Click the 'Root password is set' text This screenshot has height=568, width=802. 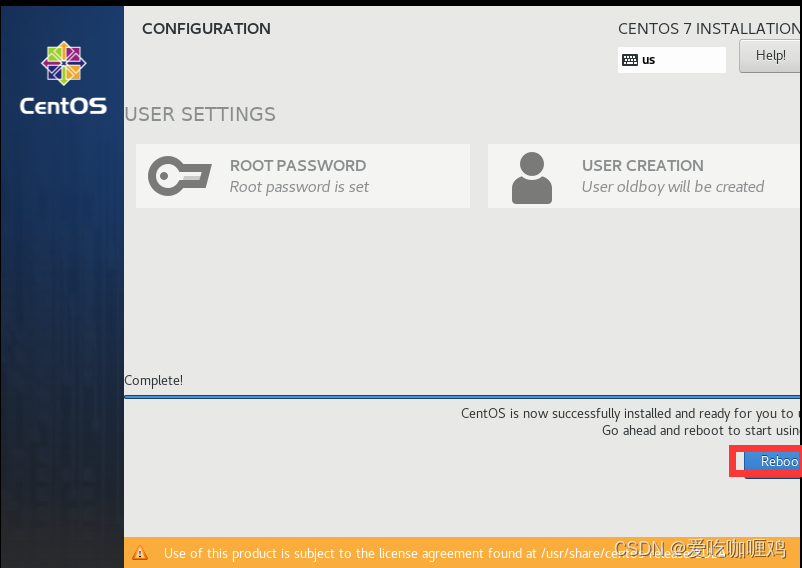(299, 187)
